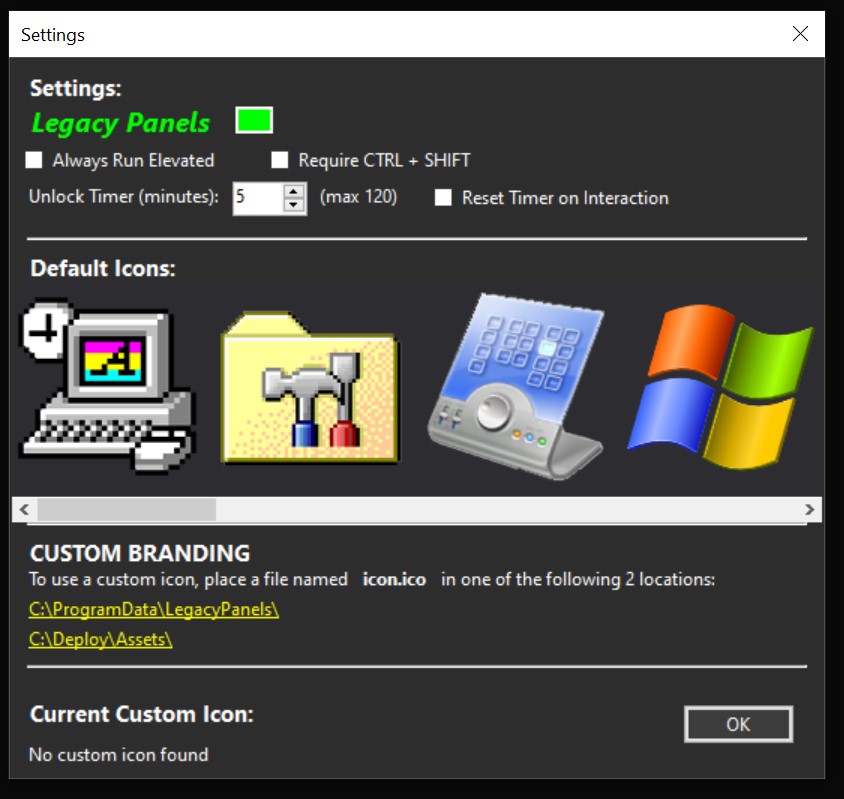Click the Settings window title bar

coord(400,34)
